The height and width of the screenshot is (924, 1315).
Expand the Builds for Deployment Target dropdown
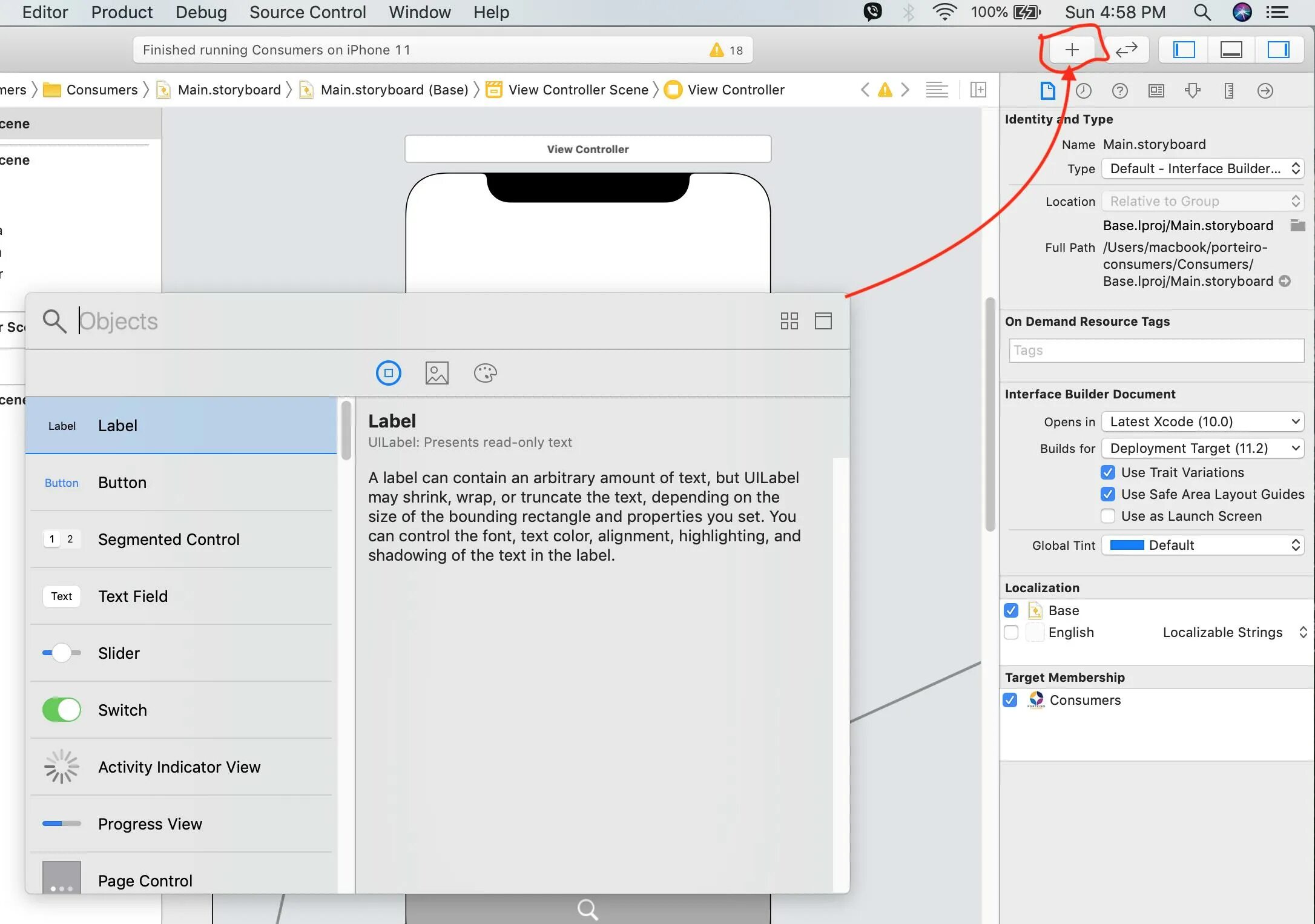(x=1202, y=448)
